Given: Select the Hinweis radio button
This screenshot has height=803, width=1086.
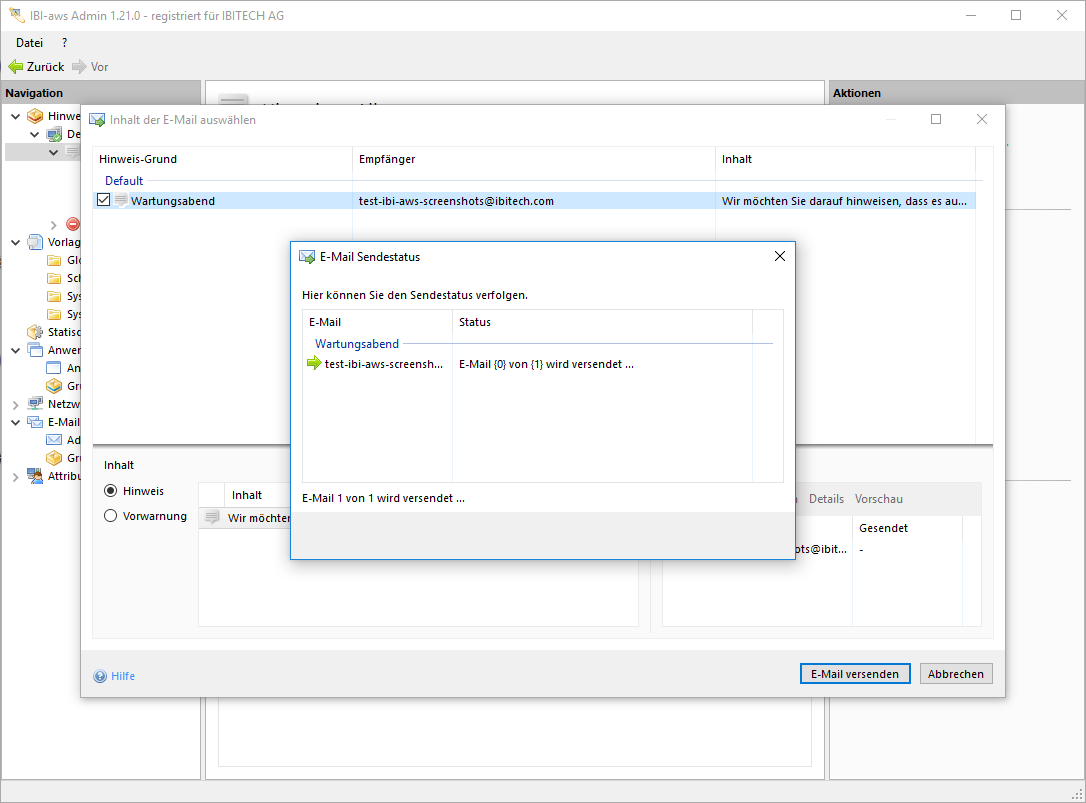Looking at the screenshot, I should pos(111,491).
